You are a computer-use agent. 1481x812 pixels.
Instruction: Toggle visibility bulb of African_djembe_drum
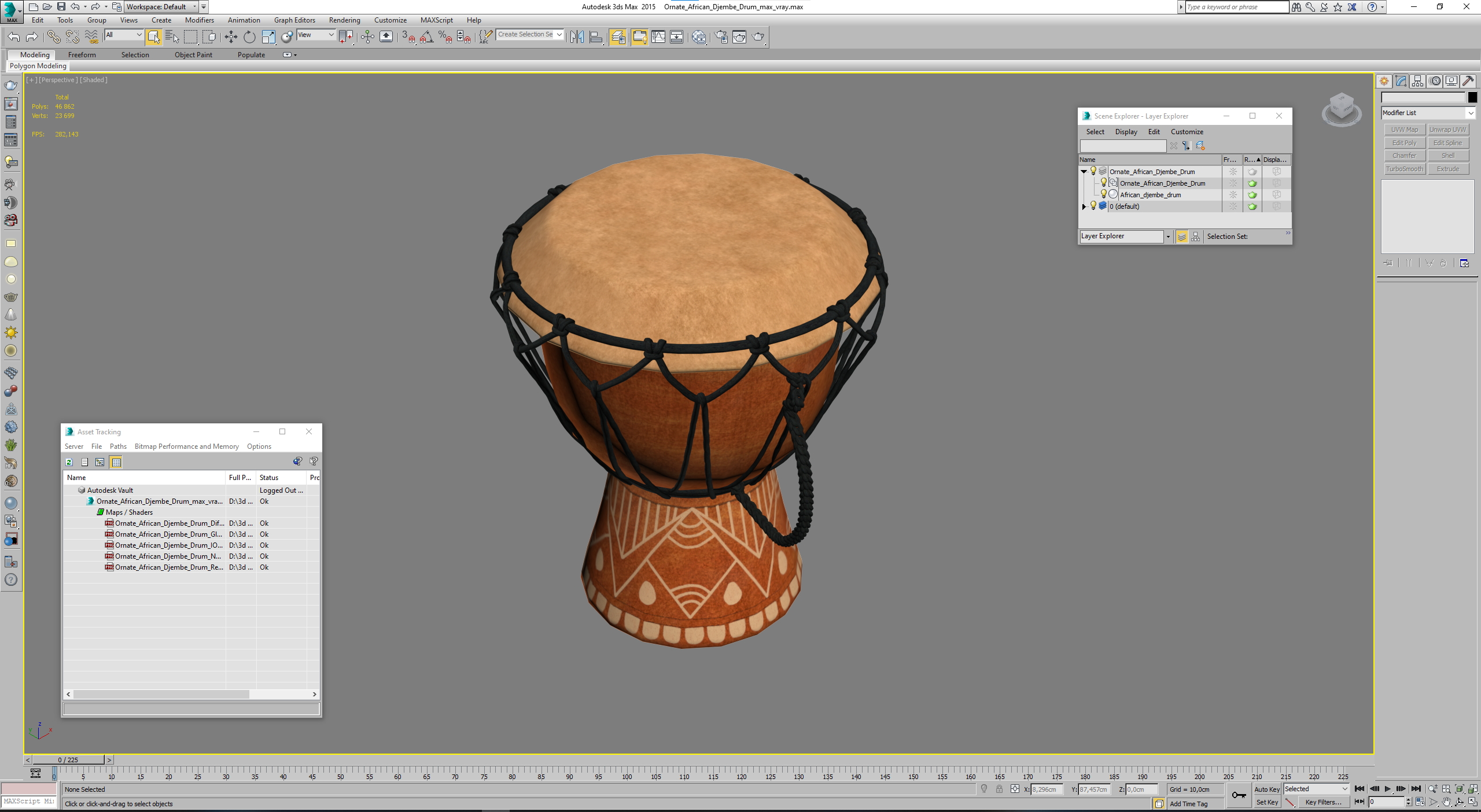[1103, 194]
